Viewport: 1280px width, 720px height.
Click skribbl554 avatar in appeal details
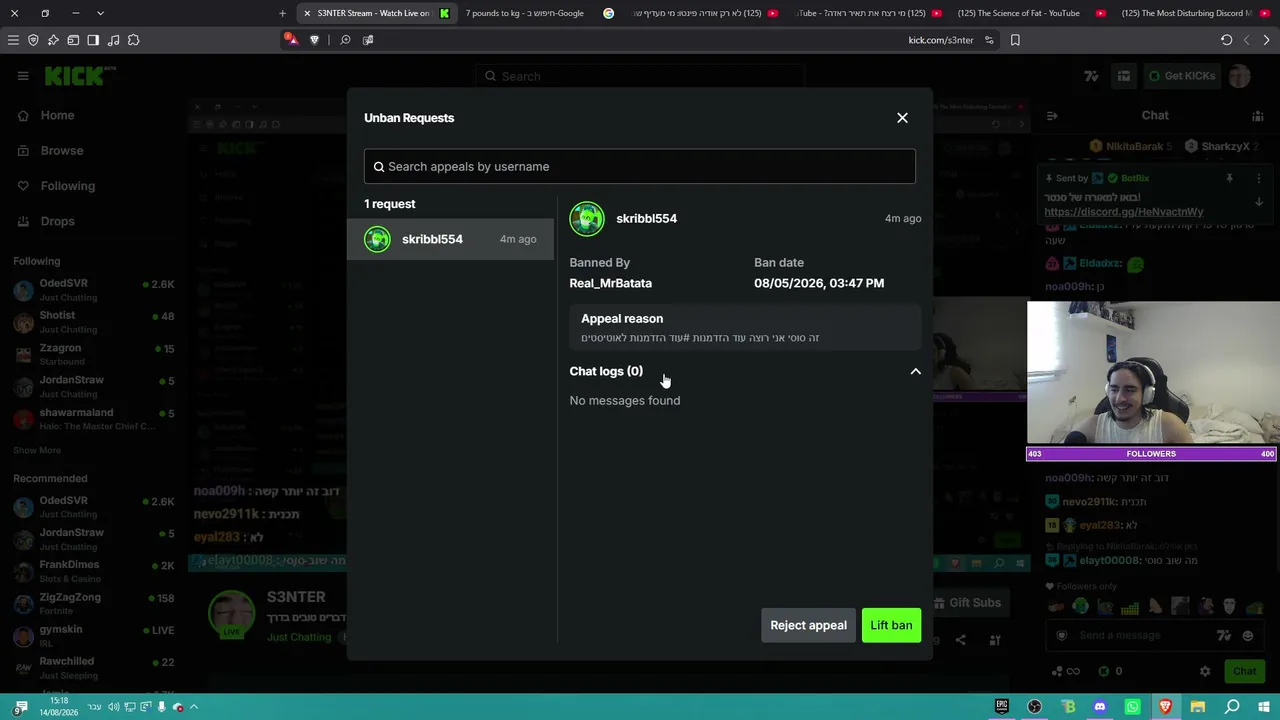tap(587, 218)
